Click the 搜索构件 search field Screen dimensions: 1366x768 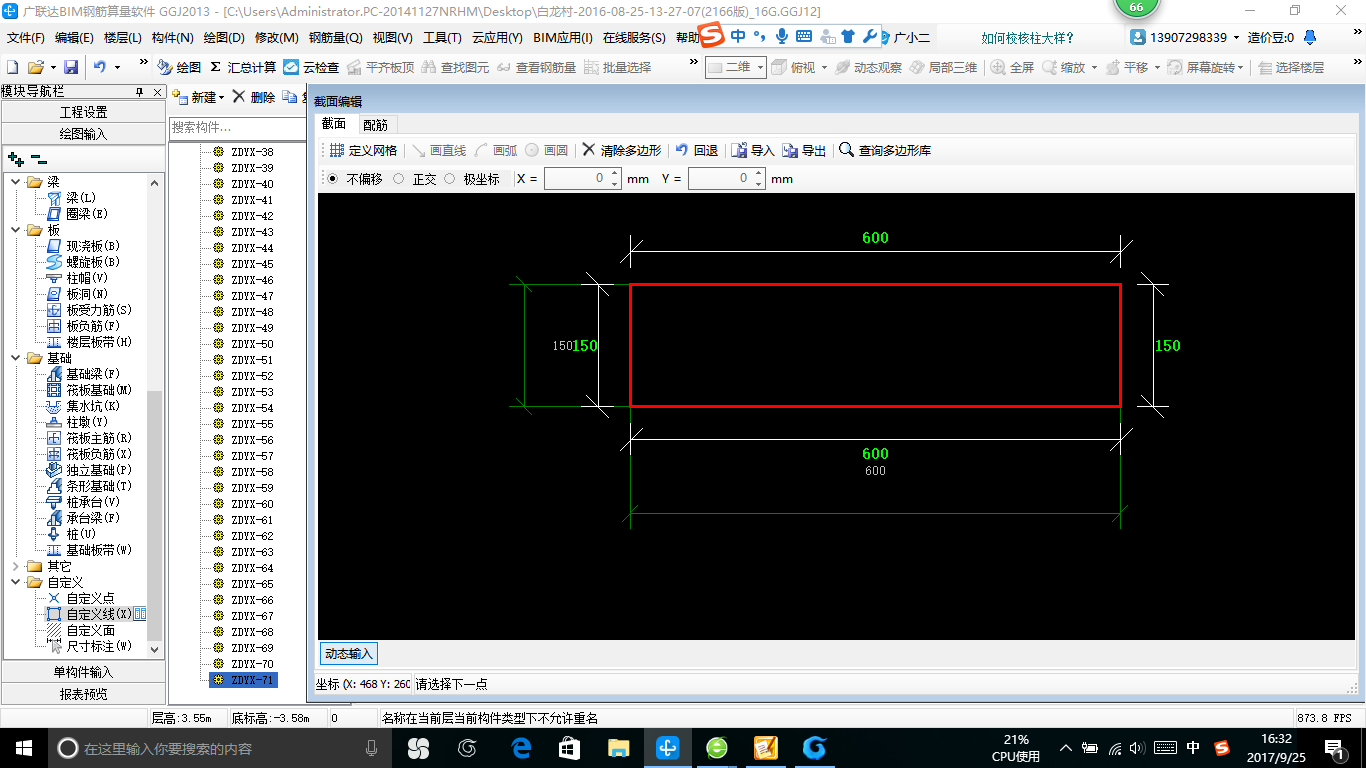click(237, 128)
